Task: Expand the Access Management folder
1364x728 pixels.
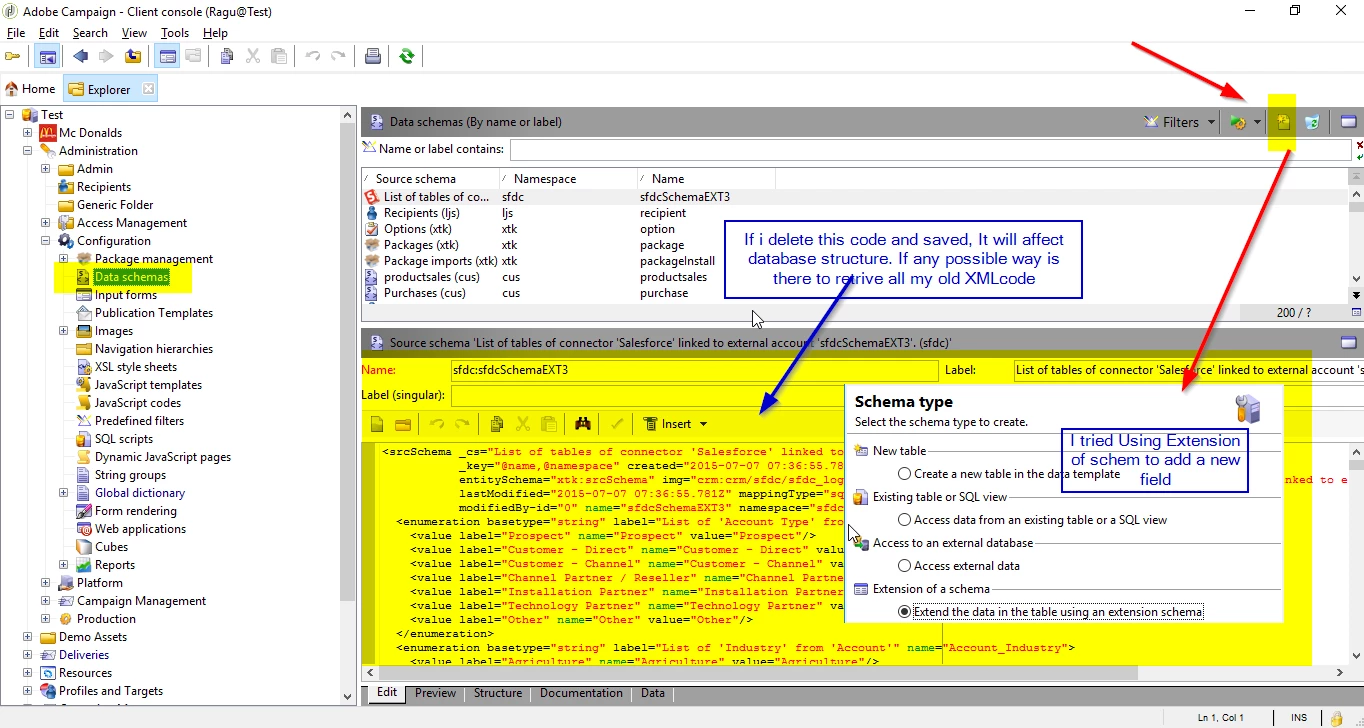Action: pyautogui.click(x=46, y=223)
